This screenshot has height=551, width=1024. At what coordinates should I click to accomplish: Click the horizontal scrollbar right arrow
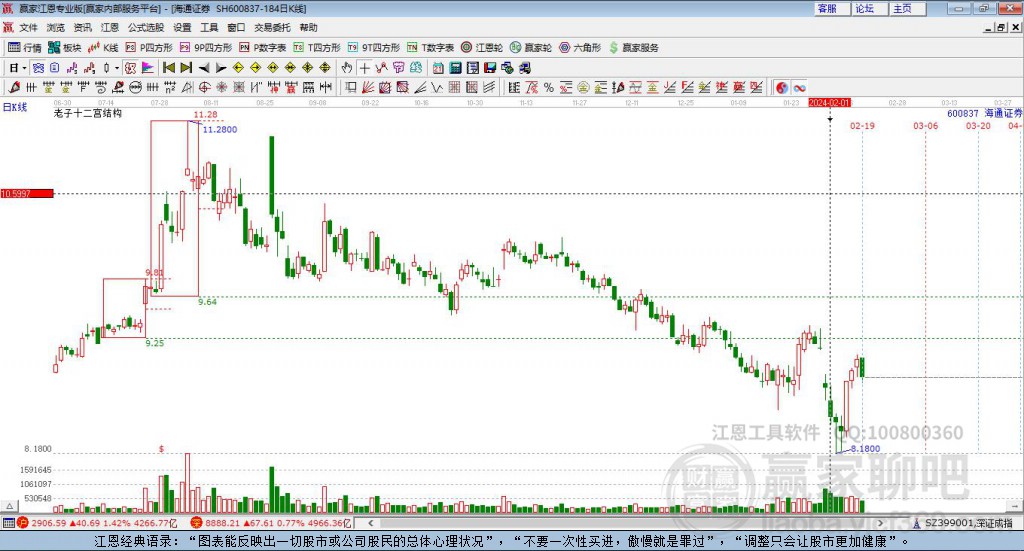(x=880, y=523)
